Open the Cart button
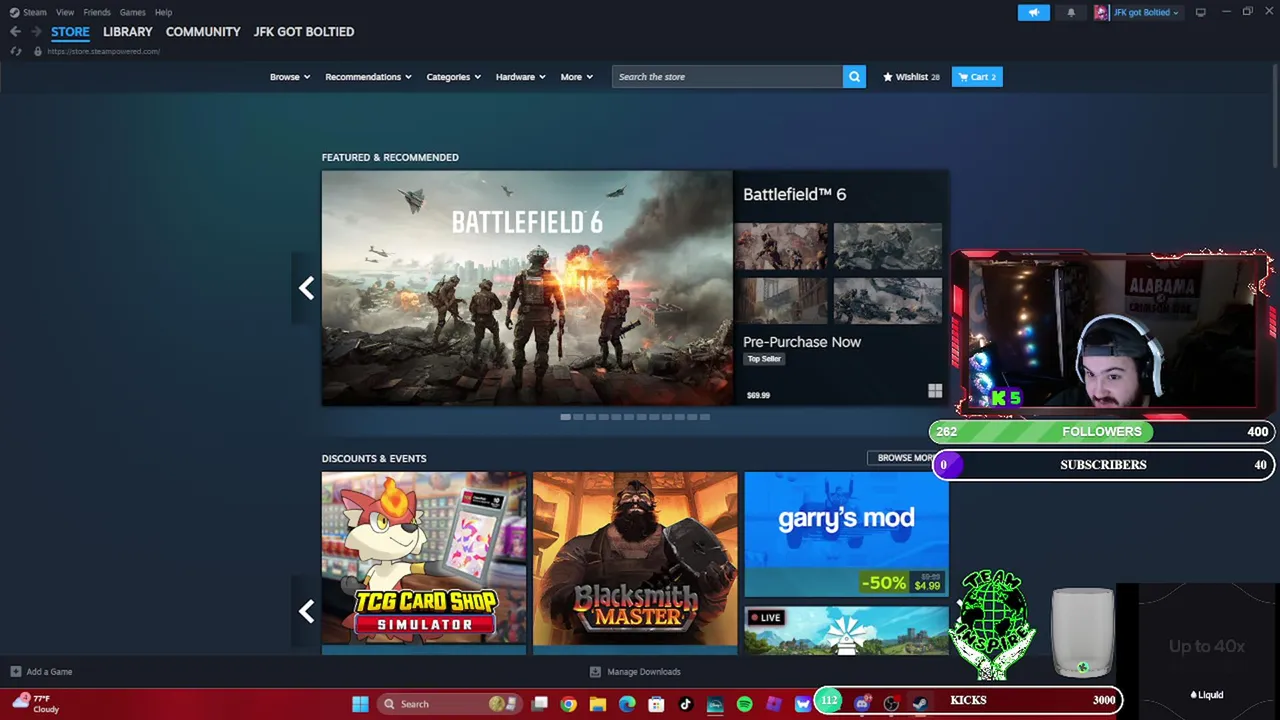 pyautogui.click(x=977, y=77)
